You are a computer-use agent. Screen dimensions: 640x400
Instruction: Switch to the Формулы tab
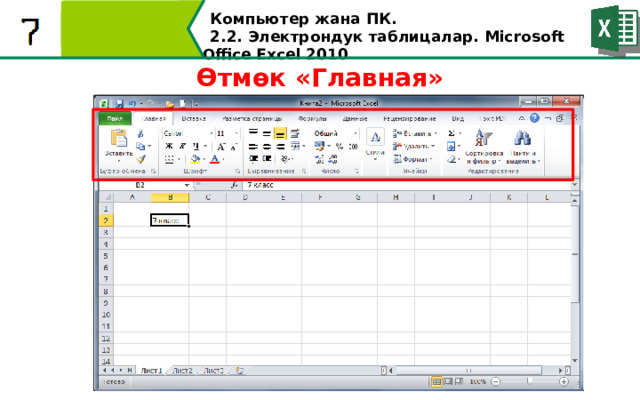coord(312,118)
